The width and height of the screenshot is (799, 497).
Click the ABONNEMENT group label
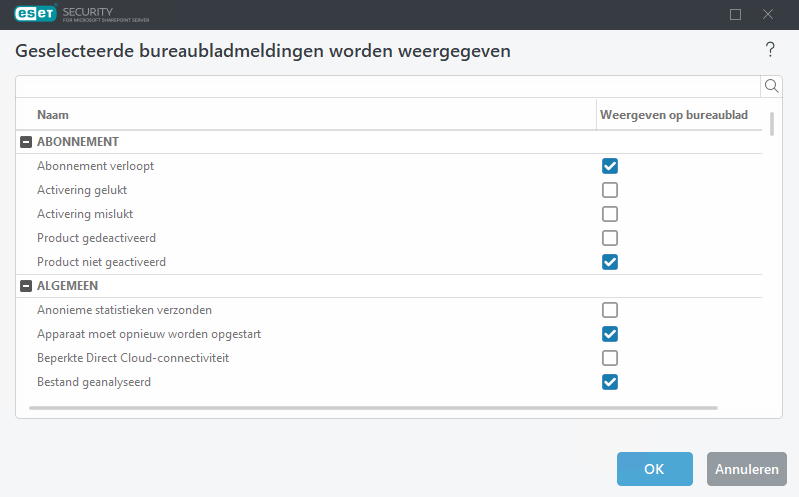tap(78, 142)
